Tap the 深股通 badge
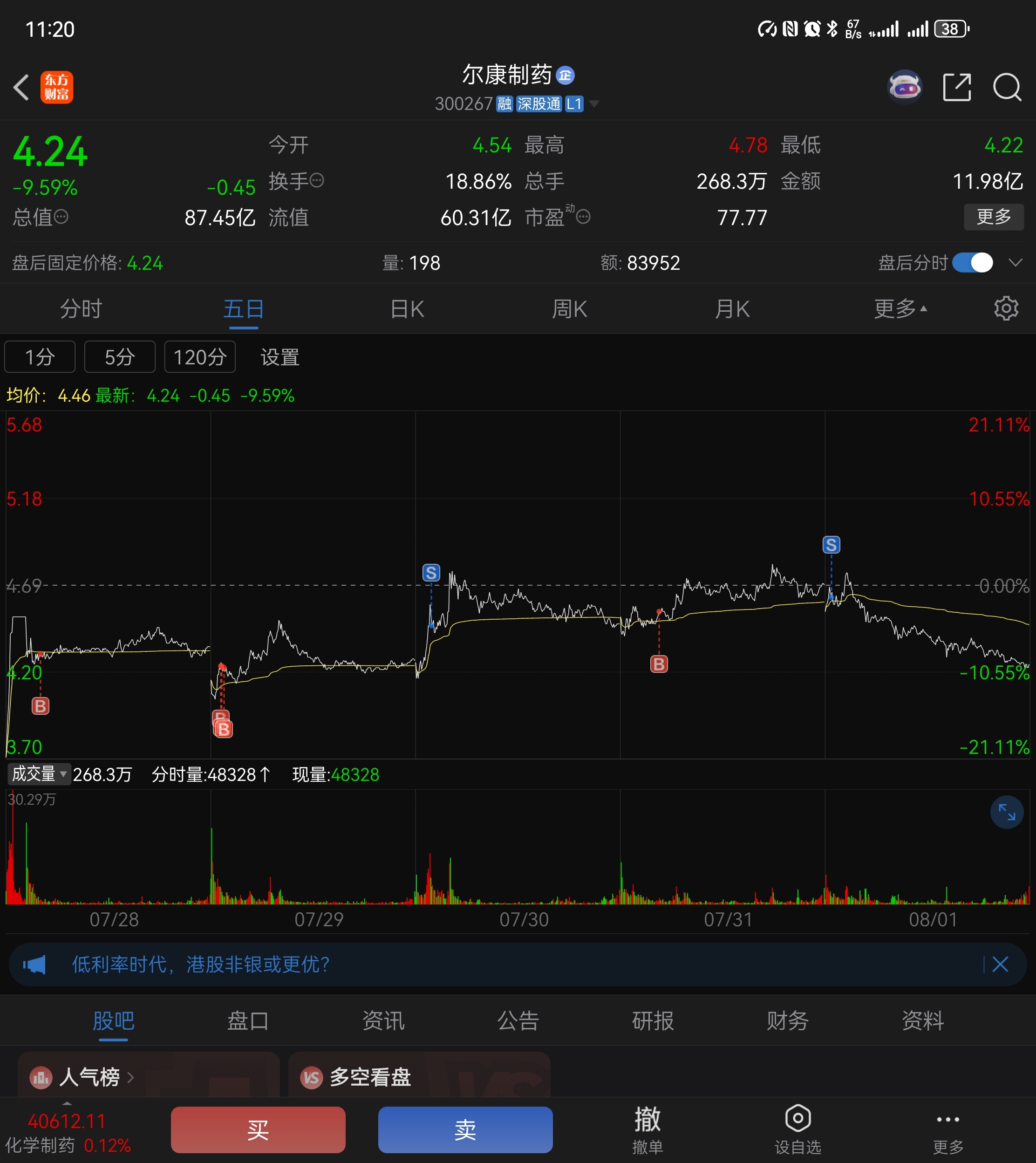The image size is (1036, 1163). [538, 103]
